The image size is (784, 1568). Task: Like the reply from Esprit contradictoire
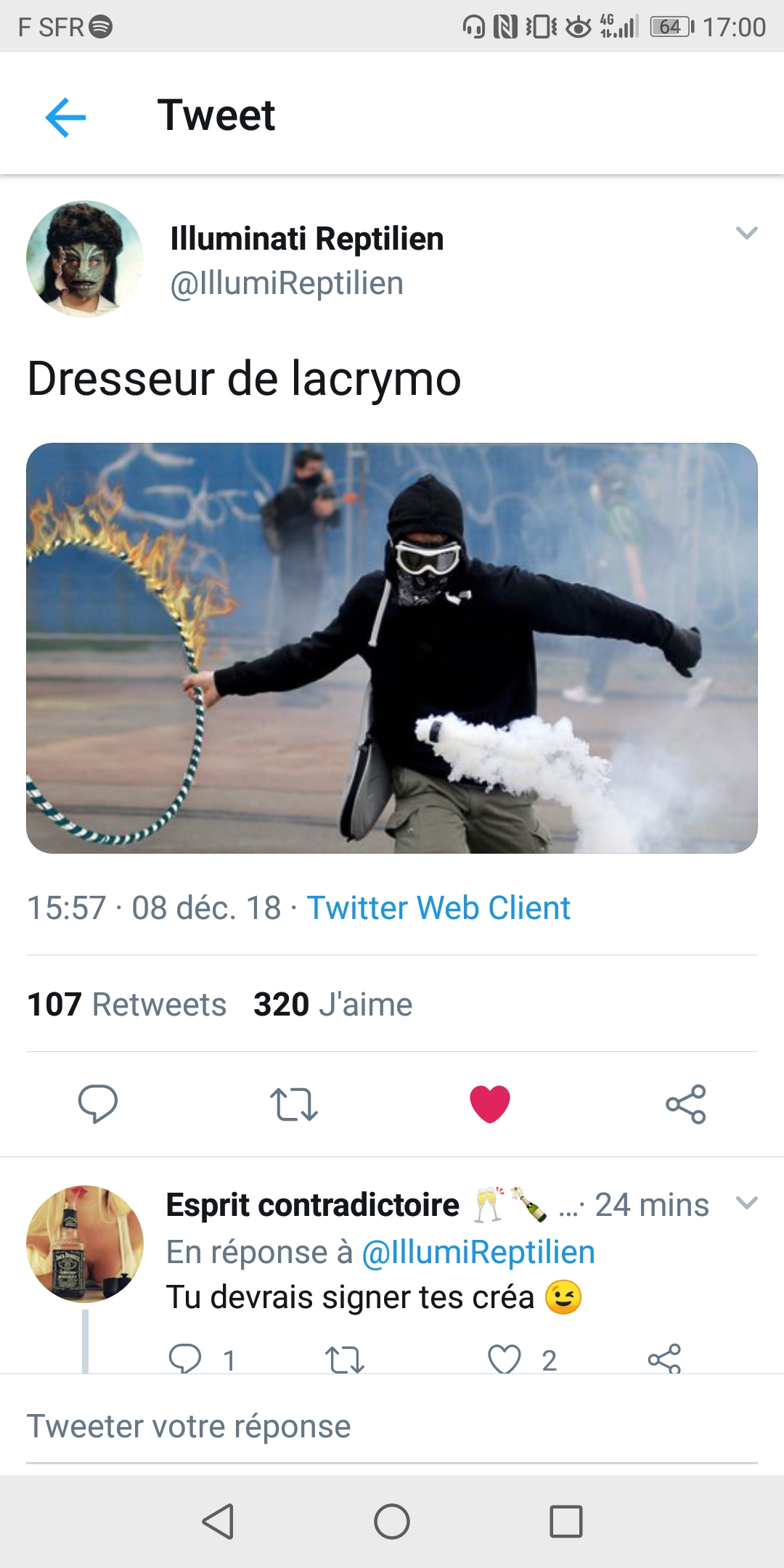click(505, 1359)
